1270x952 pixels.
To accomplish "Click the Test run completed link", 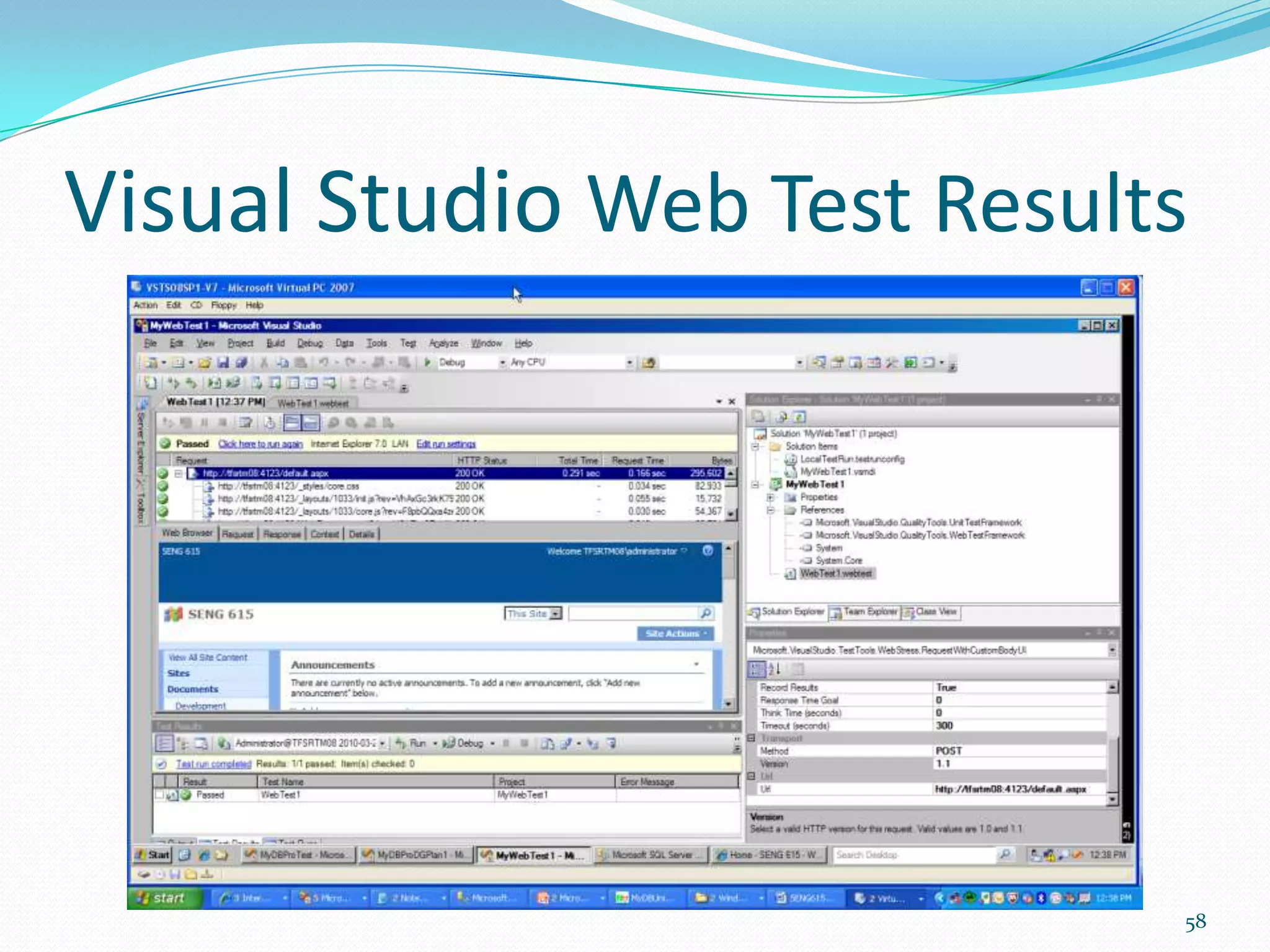I will 213,764.
